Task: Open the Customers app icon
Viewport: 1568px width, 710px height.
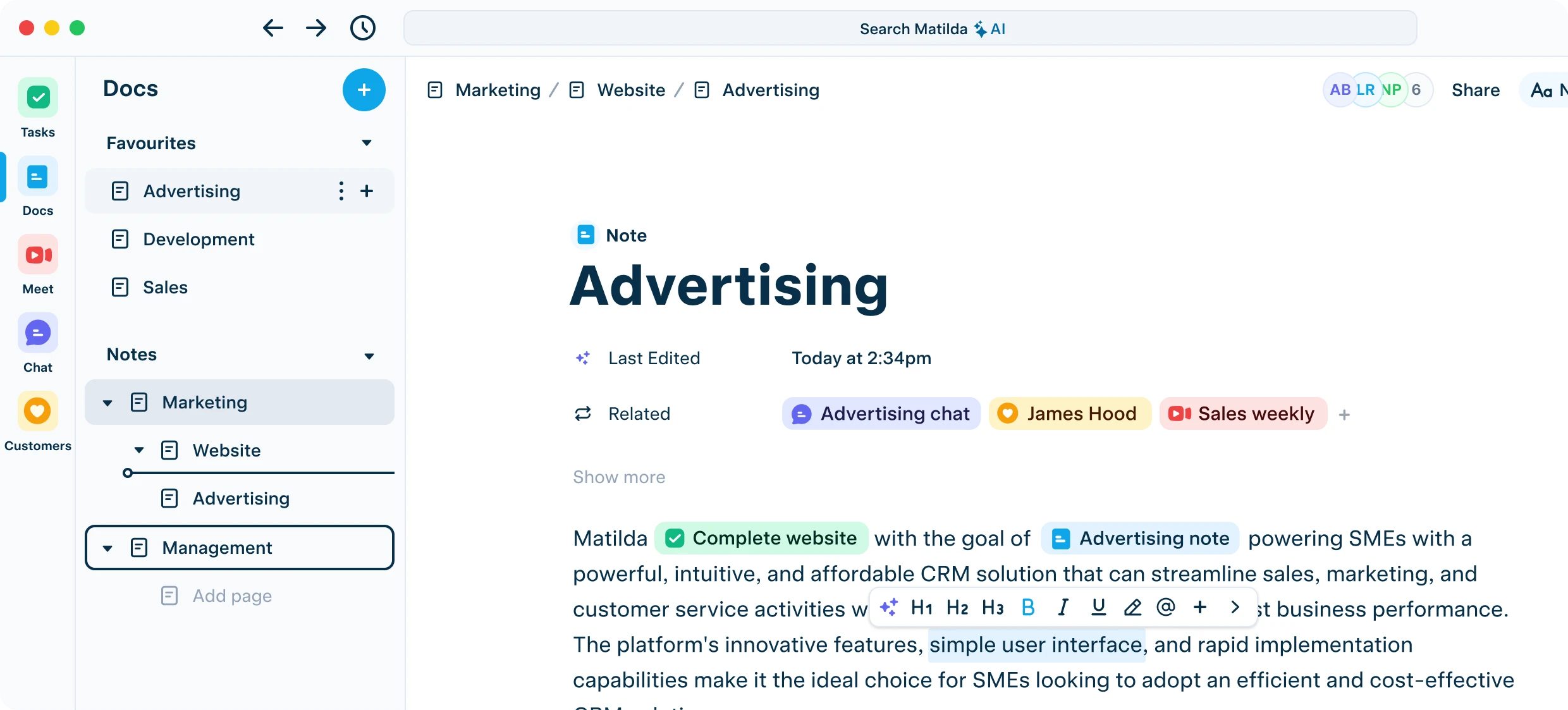Action: coord(38,412)
